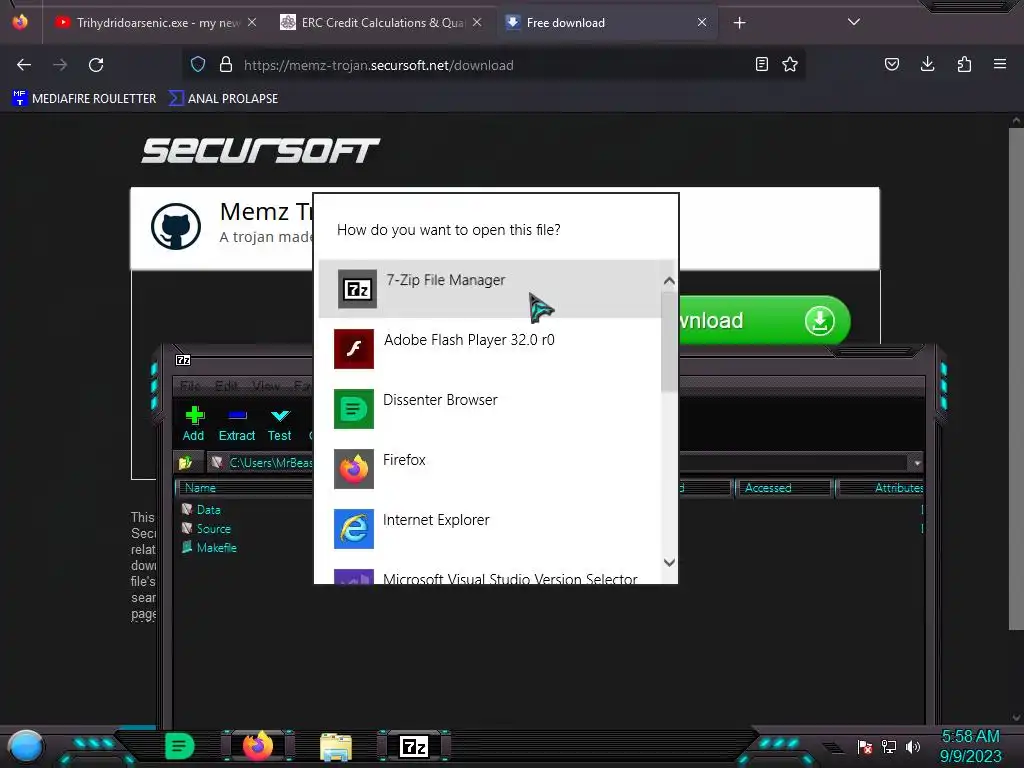The height and width of the screenshot is (768, 1024).
Task: Sort 7-Zip list by Name column
Action: pyautogui.click(x=245, y=488)
